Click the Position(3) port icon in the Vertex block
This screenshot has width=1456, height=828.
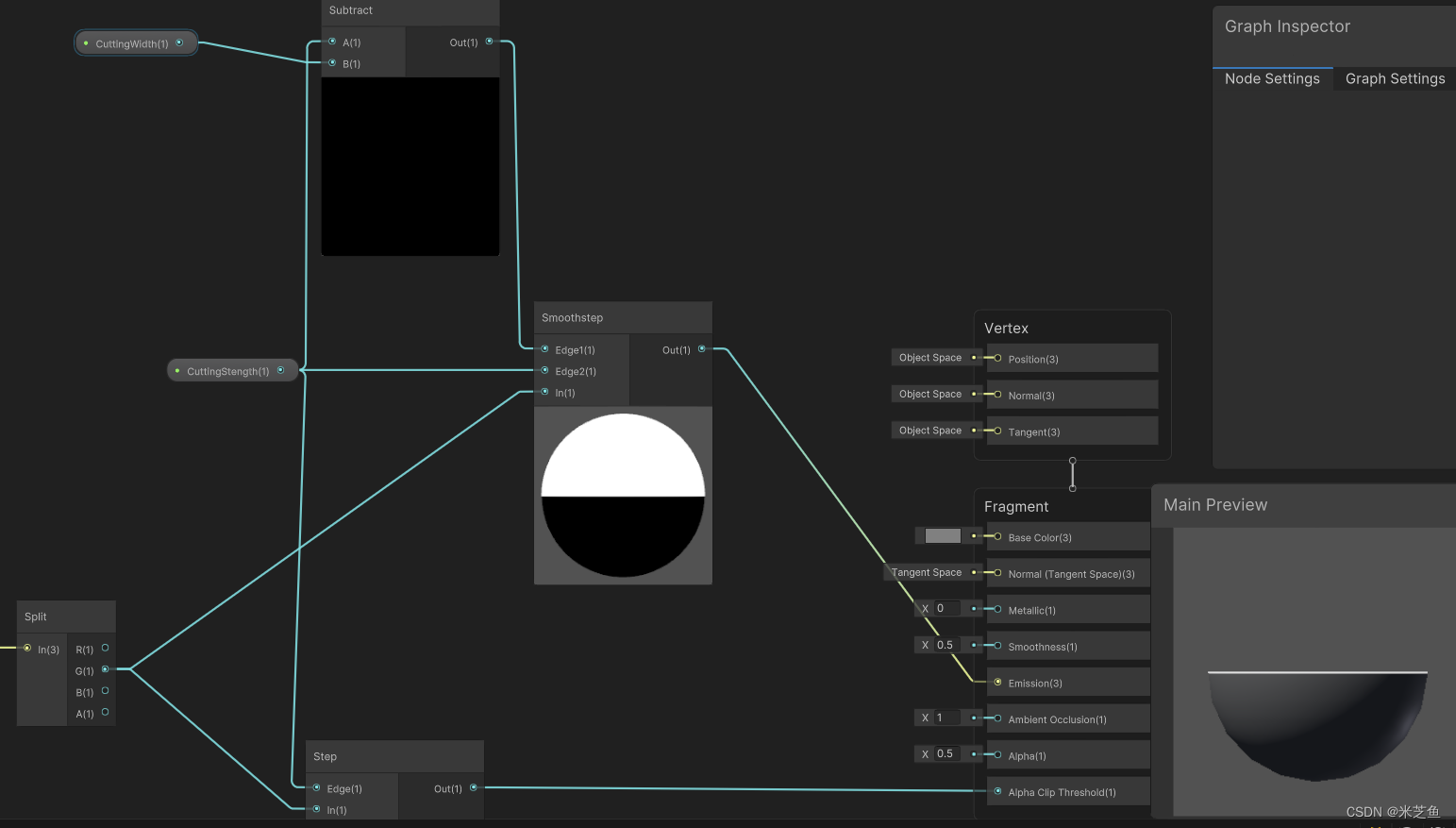click(997, 358)
